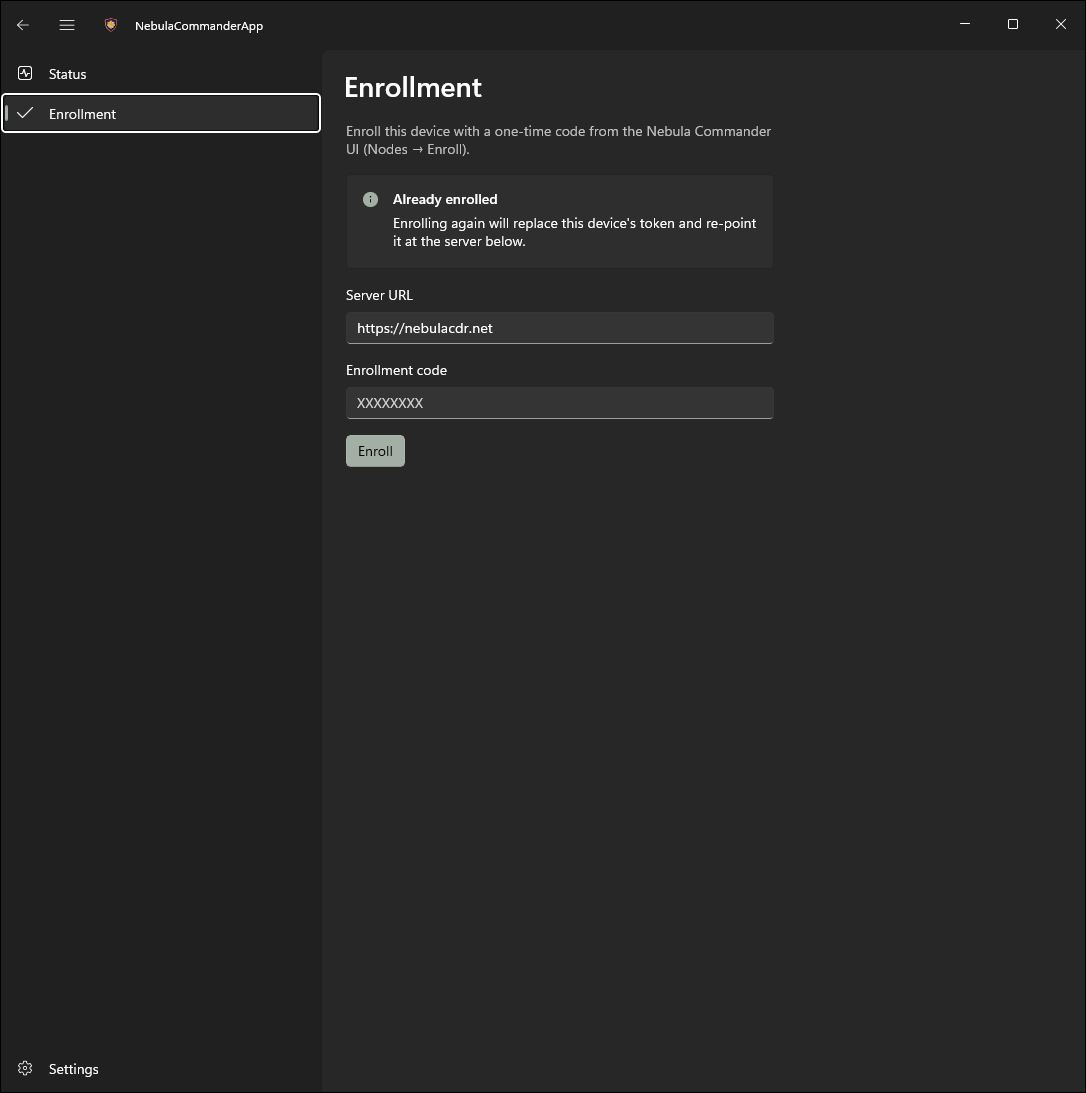Open the Status page
Viewport: 1086px width, 1093px height.
(x=161, y=74)
